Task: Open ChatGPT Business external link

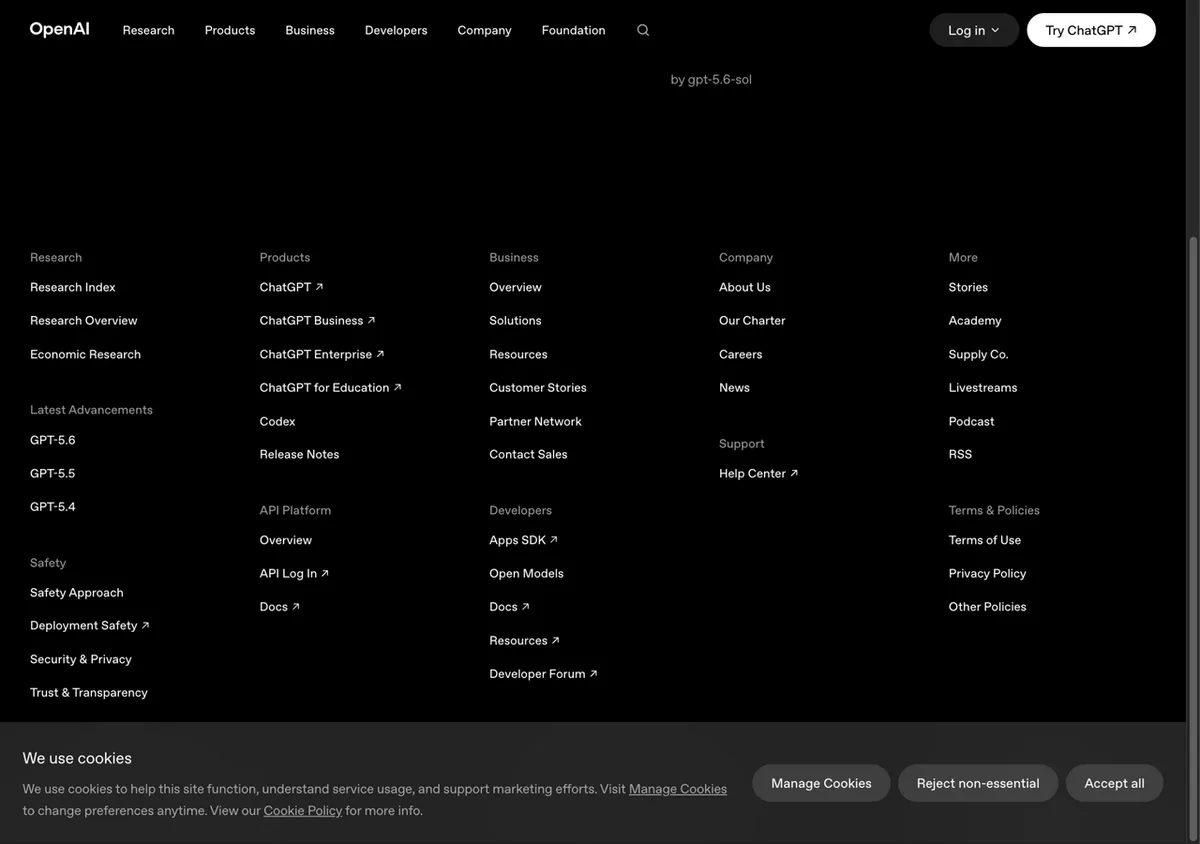Action: [x=318, y=321]
